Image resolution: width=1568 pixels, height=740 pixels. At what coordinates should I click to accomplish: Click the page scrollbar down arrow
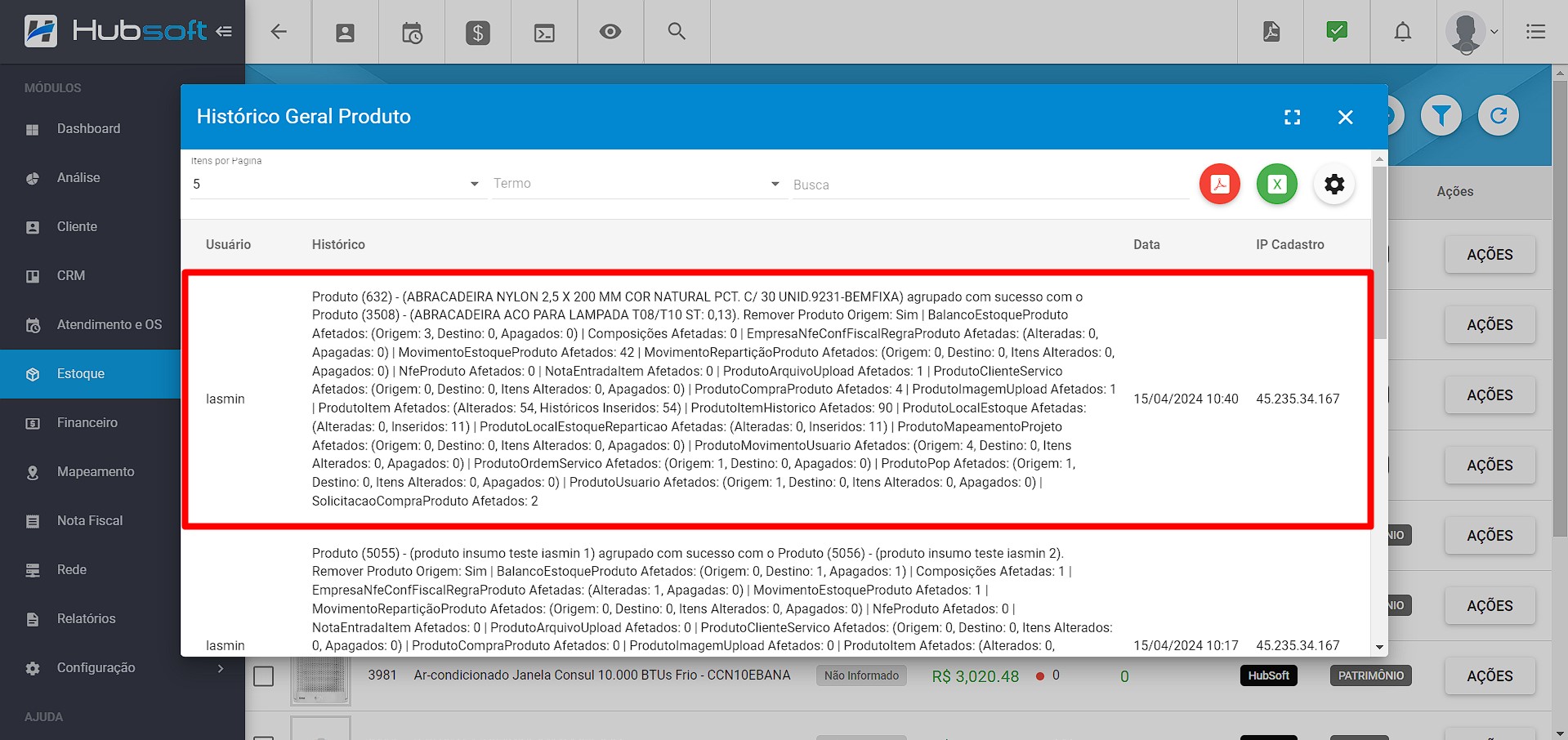pos(1560,733)
